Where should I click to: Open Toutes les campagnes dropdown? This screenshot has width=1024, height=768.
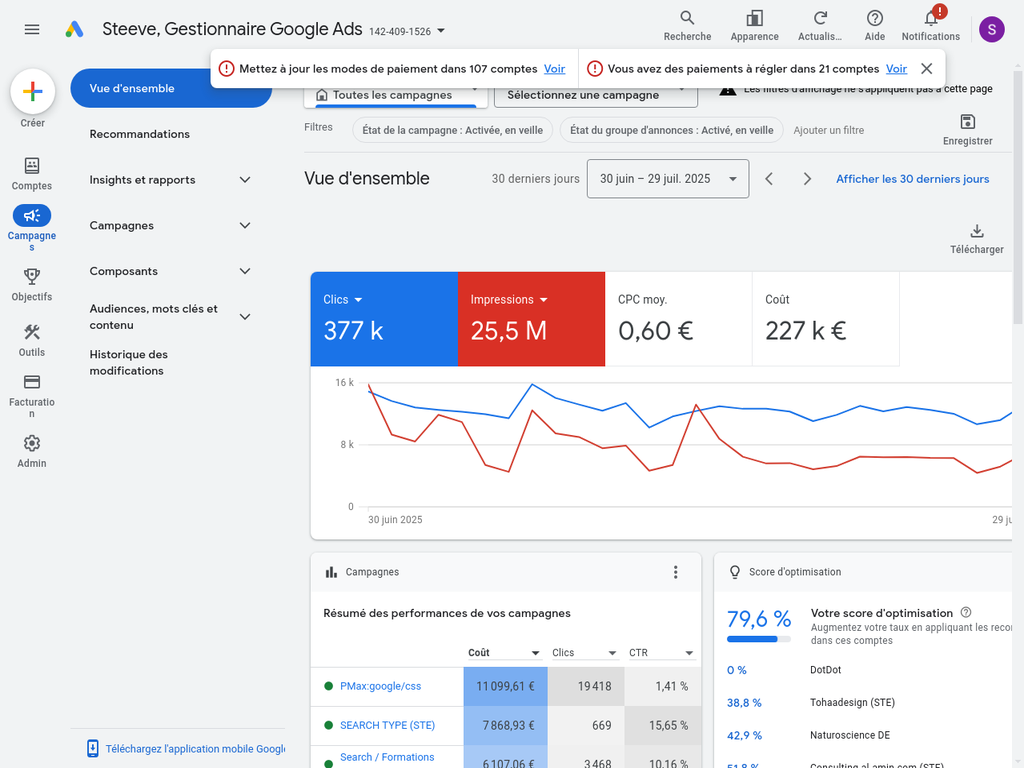(396, 95)
